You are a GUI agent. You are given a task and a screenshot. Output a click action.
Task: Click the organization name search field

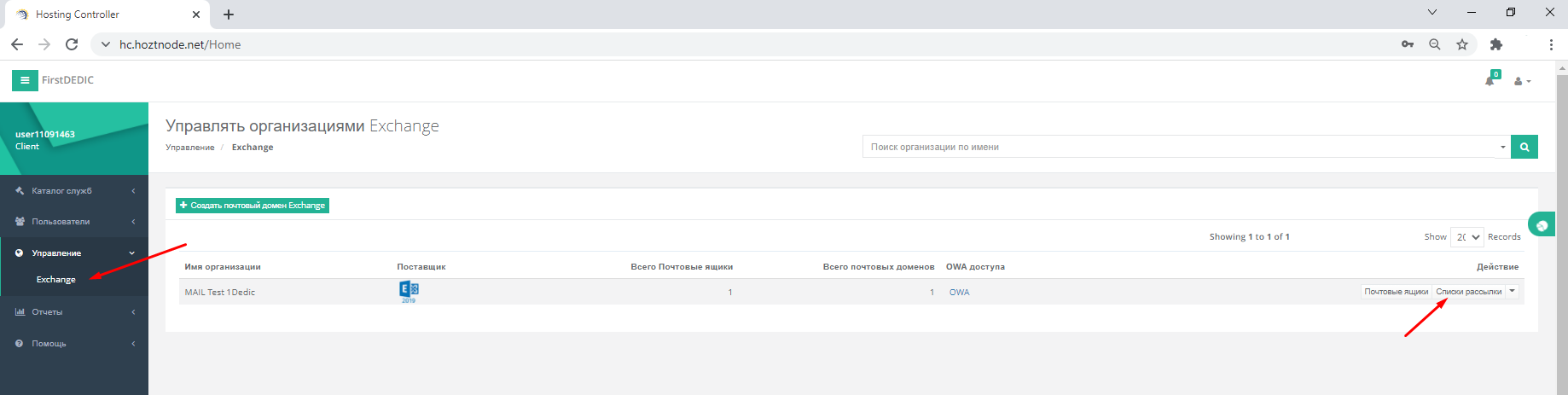pos(1182,147)
